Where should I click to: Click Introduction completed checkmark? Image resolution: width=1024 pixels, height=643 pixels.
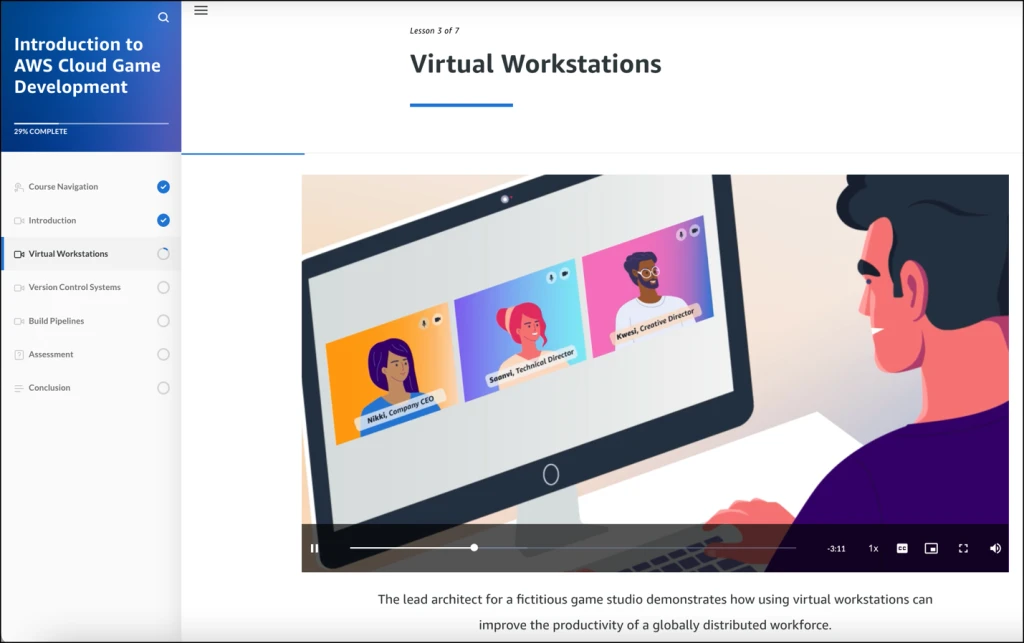click(x=163, y=221)
